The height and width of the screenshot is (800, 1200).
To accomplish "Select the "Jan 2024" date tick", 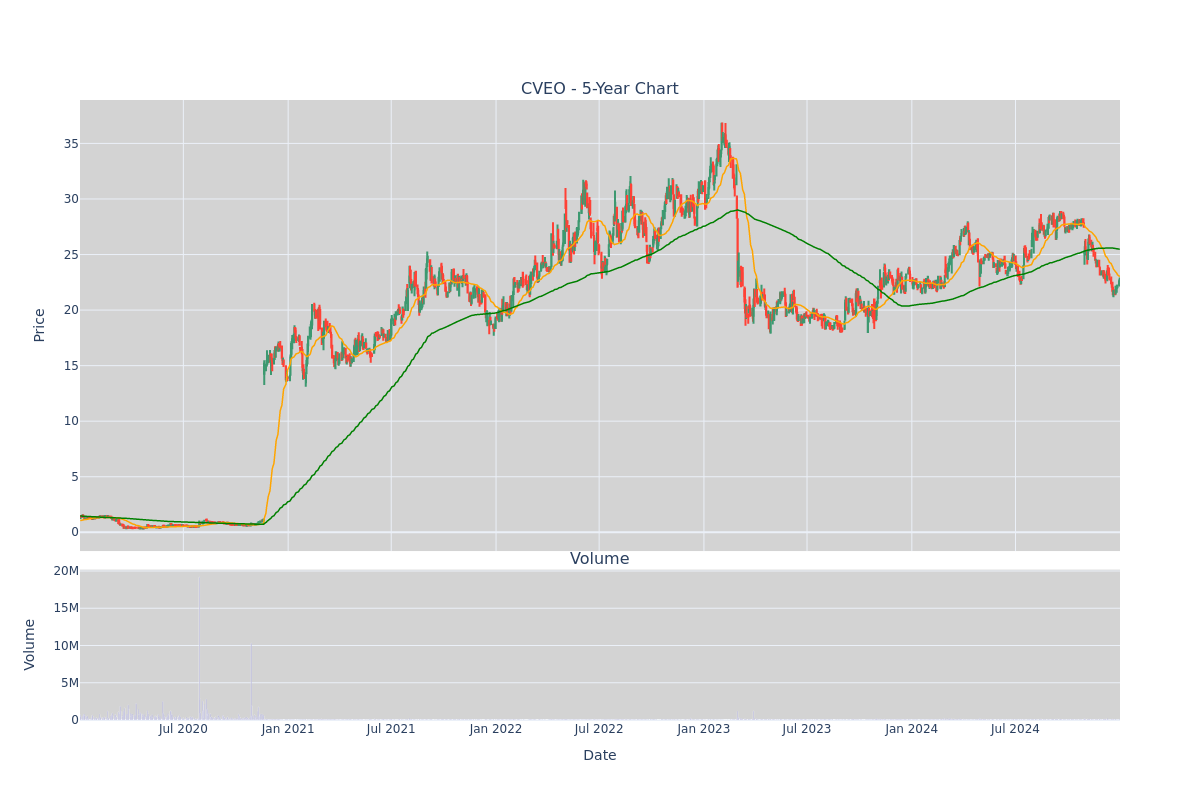I will [x=912, y=729].
